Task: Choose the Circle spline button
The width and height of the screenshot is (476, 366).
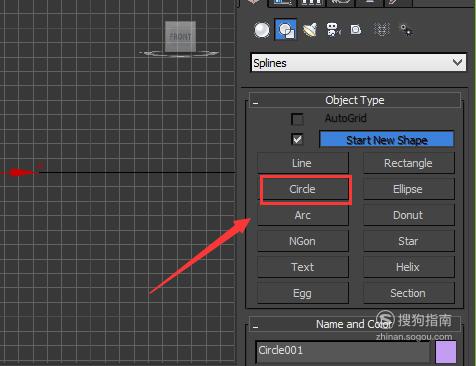Action: [x=303, y=189]
